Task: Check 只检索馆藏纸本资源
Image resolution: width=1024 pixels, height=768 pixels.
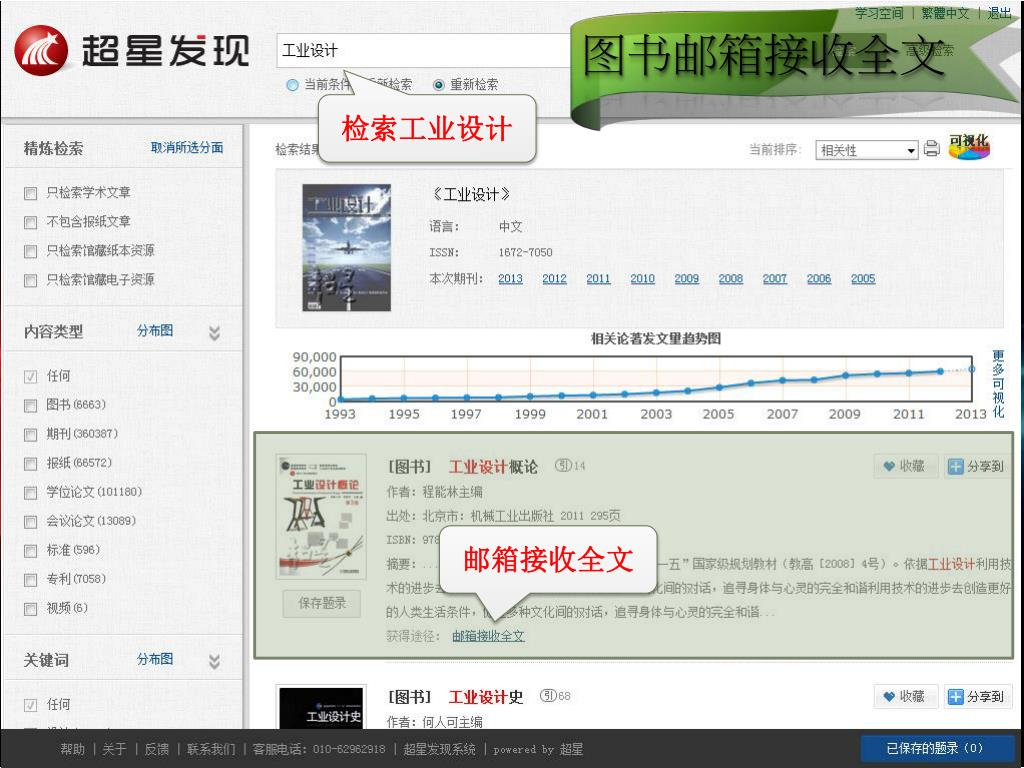Action: tap(30, 251)
